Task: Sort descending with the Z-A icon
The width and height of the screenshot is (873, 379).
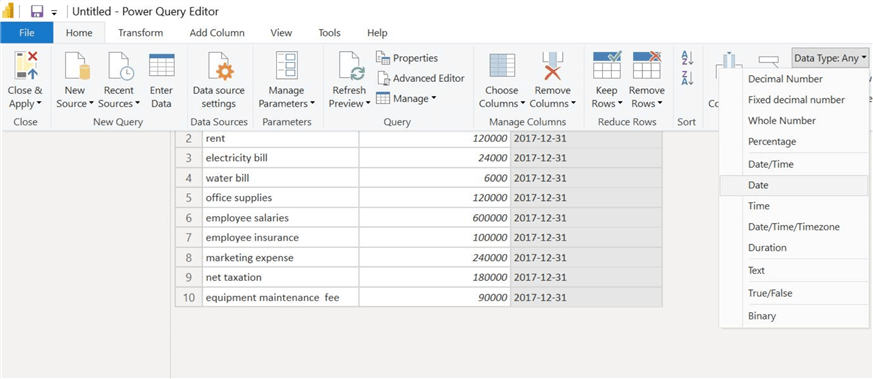Action: (x=687, y=78)
